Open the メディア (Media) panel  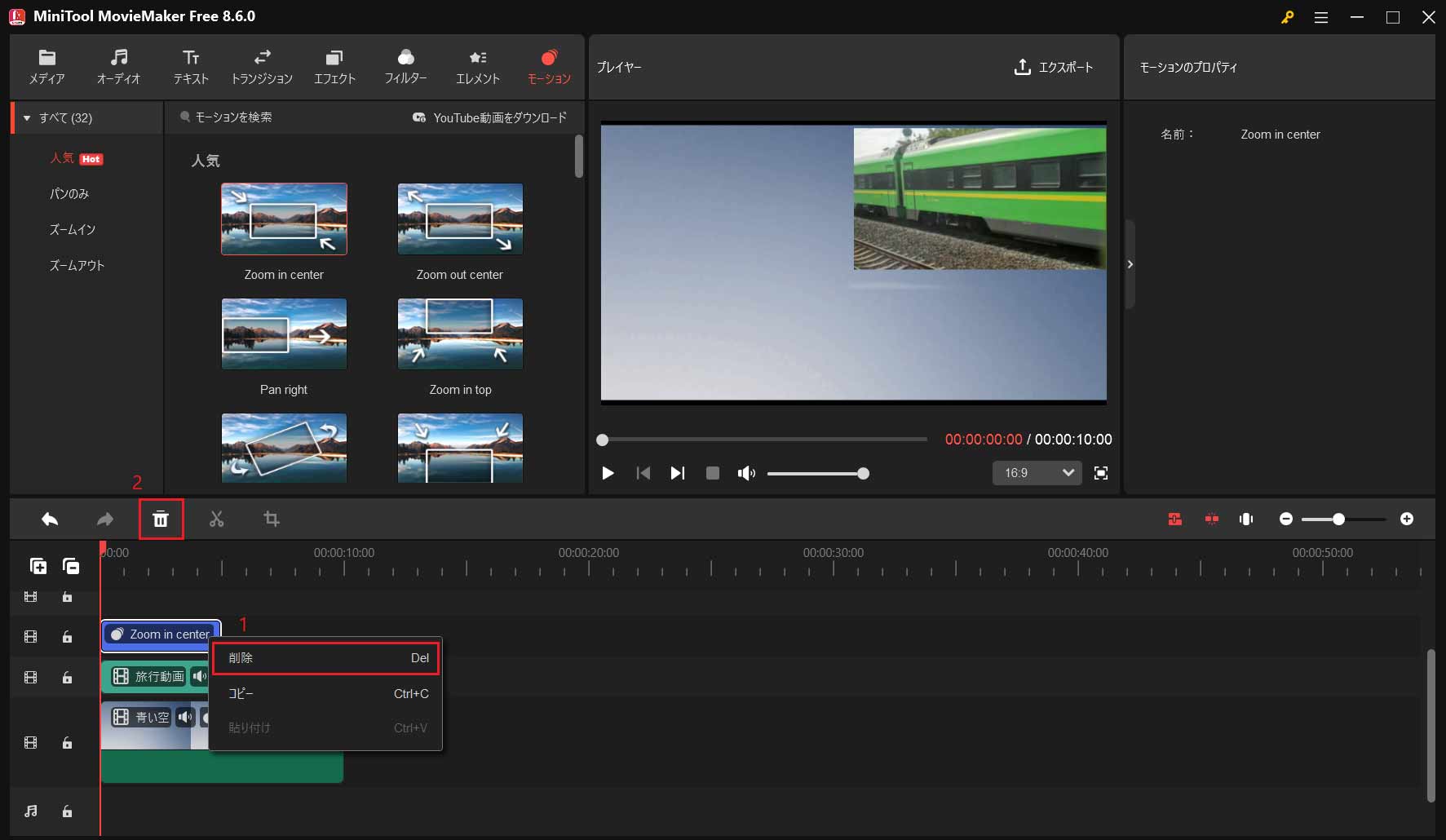(x=46, y=66)
